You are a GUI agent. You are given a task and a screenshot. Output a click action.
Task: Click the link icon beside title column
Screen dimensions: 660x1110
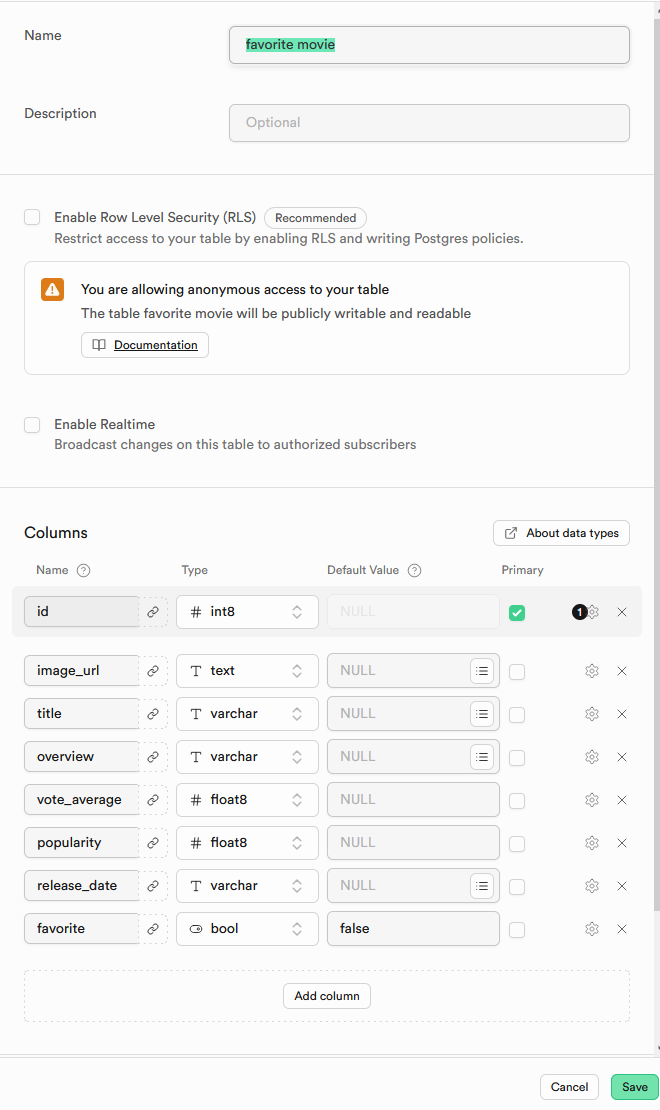coord(153,714)
